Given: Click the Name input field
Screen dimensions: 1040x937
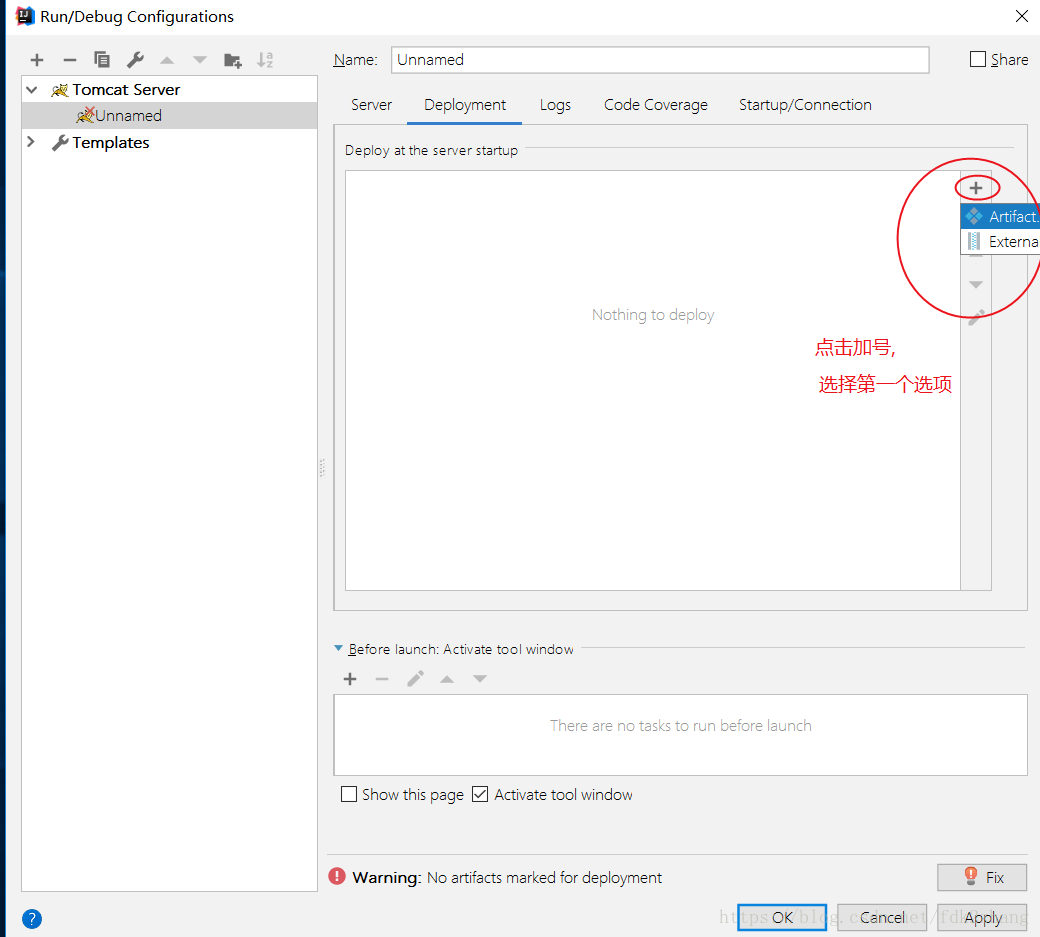Looking at the screenshot, I should tap(660, 60).
